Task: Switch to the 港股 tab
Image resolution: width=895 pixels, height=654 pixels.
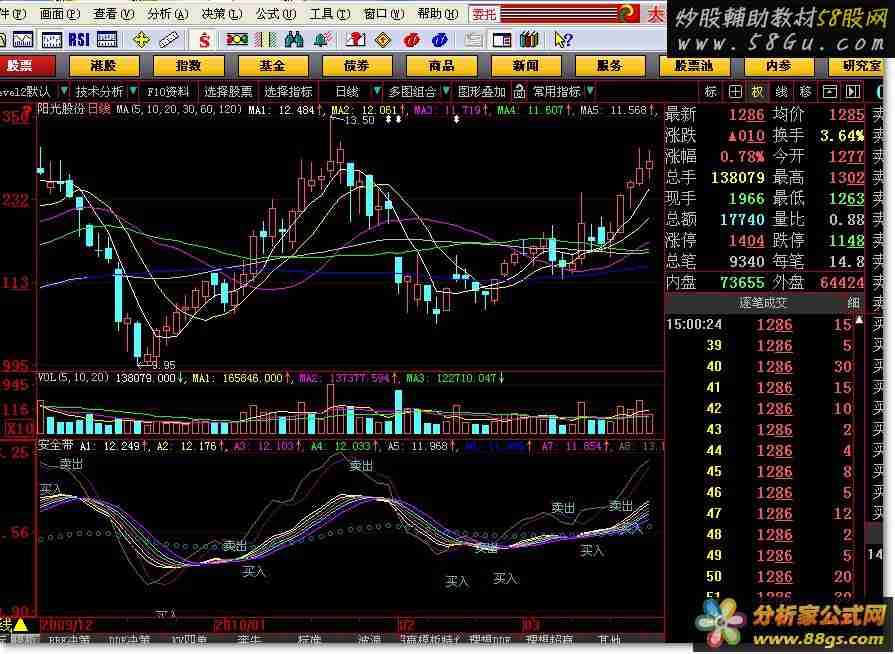Action: click(x=104, y=66)
